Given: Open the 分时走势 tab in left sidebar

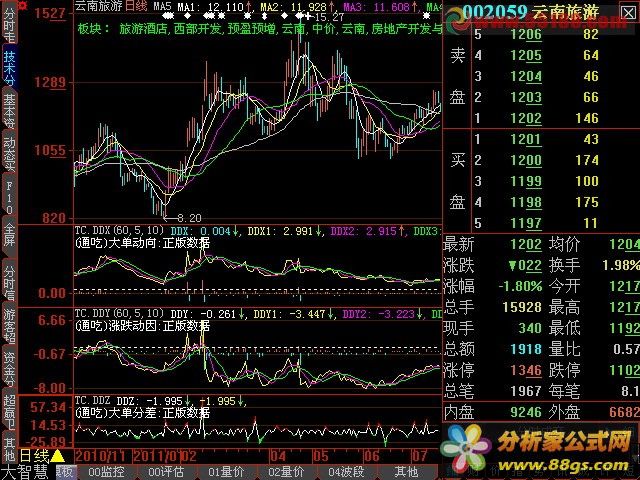Looking at the screenshot, I should coord(9,22).
